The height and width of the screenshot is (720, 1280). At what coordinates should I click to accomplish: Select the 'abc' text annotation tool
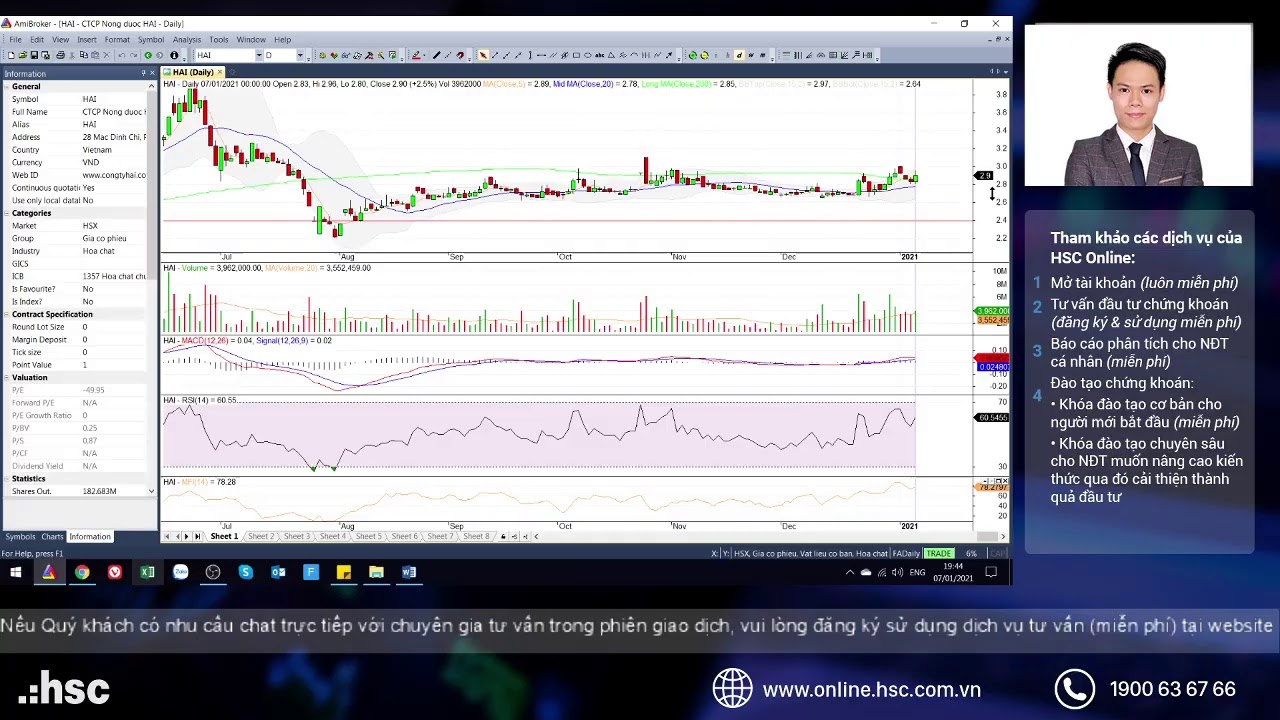(x=600, y=55)
